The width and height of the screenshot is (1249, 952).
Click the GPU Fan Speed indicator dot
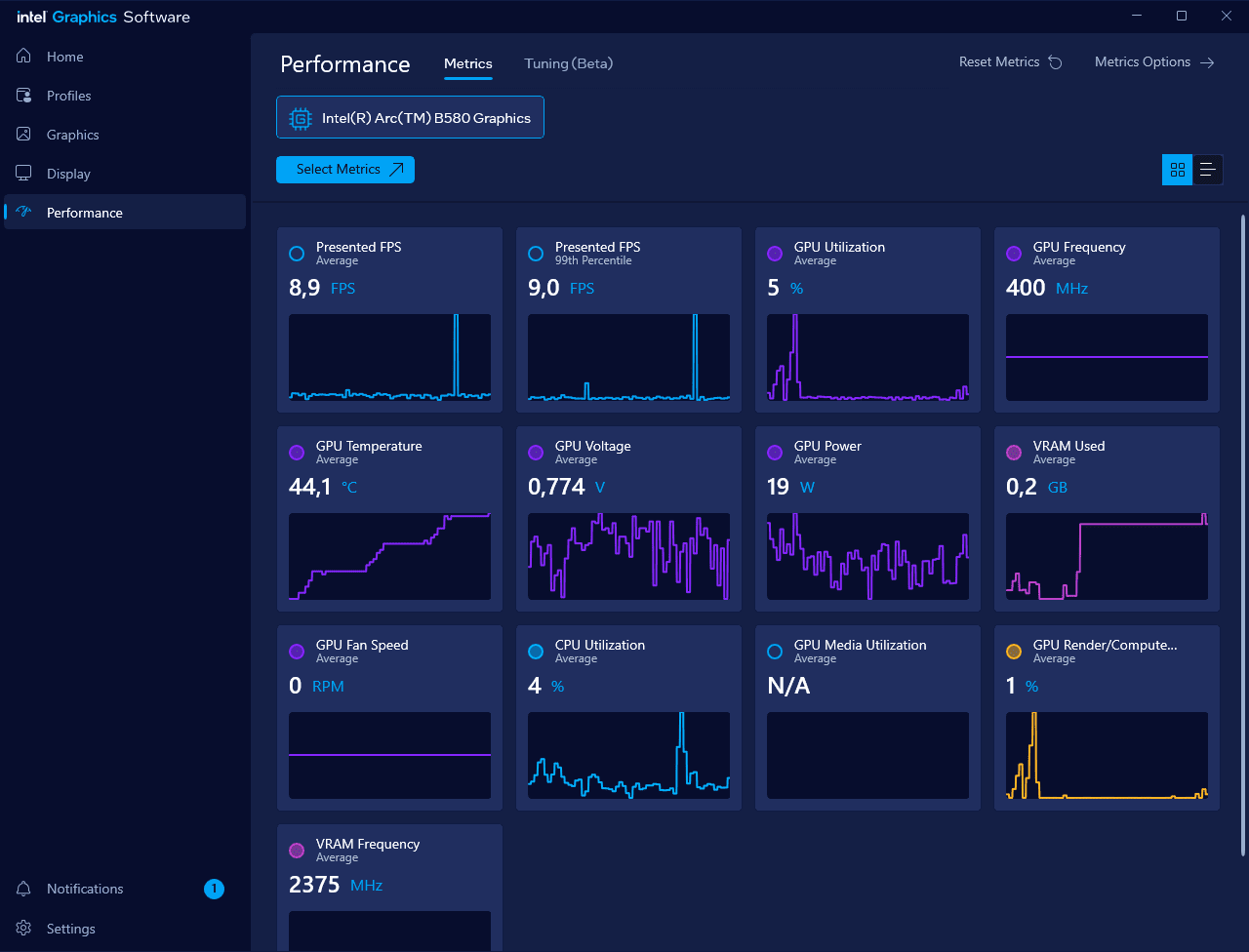pyautogui.click(x=297, y=652)
